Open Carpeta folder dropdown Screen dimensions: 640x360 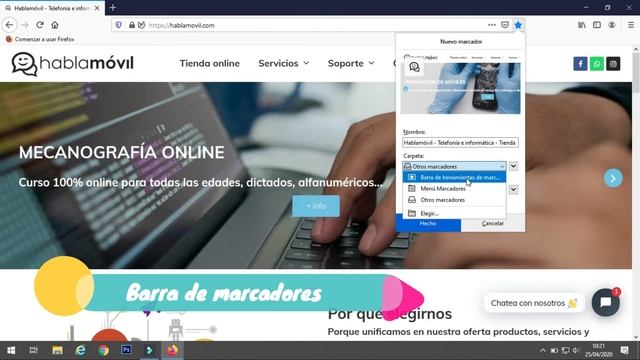454,166
